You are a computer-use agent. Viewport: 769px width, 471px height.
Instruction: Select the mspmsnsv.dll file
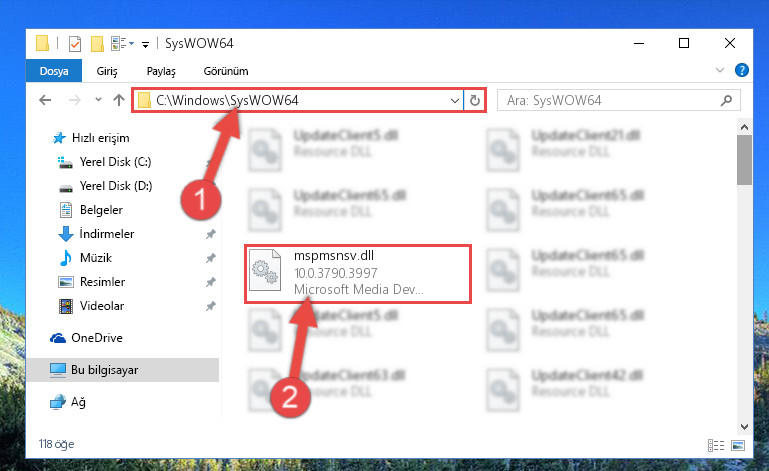(358, 273)
